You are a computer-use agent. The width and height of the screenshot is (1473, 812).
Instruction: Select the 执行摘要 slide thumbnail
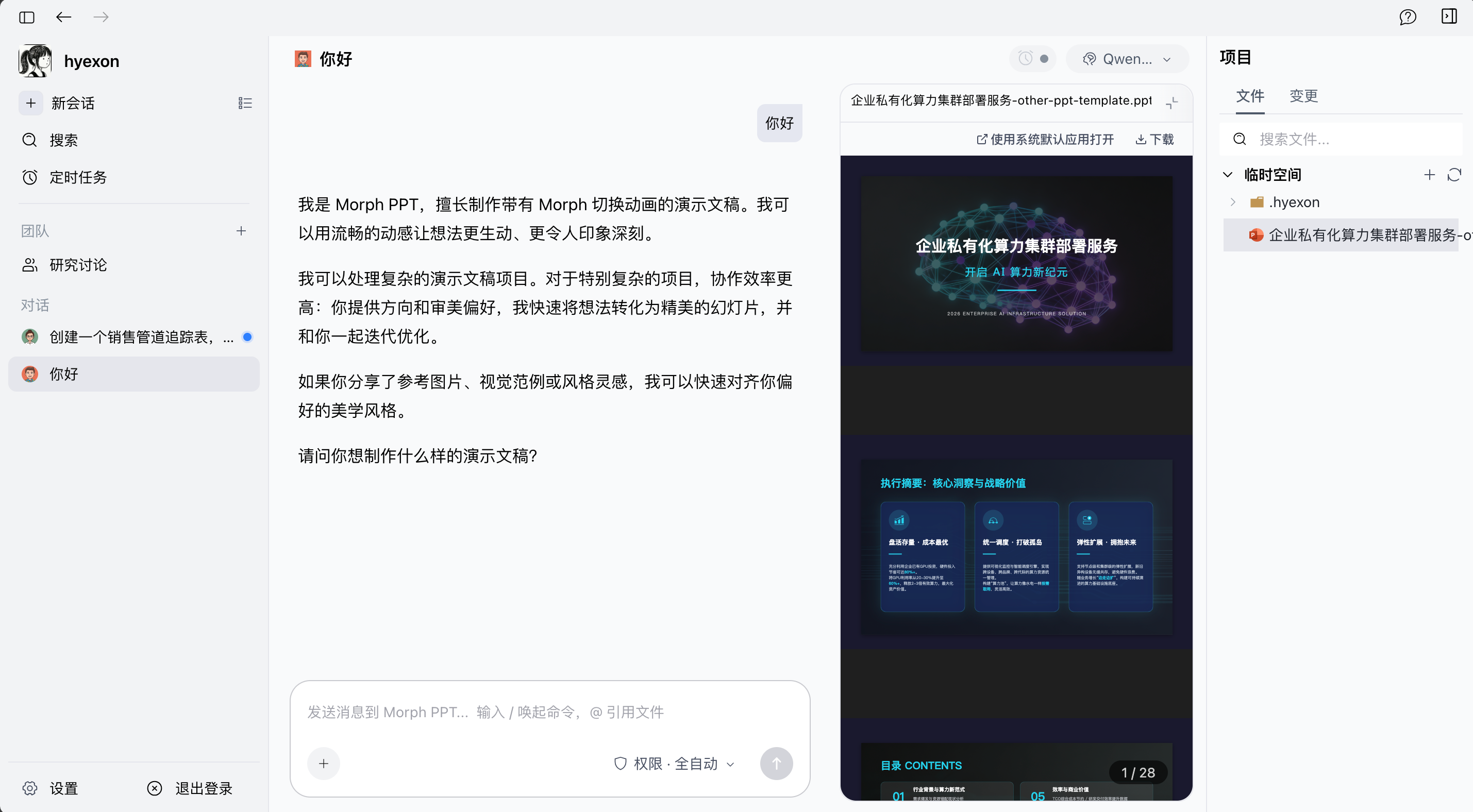pyautogui.click(x=1016, y=547)
